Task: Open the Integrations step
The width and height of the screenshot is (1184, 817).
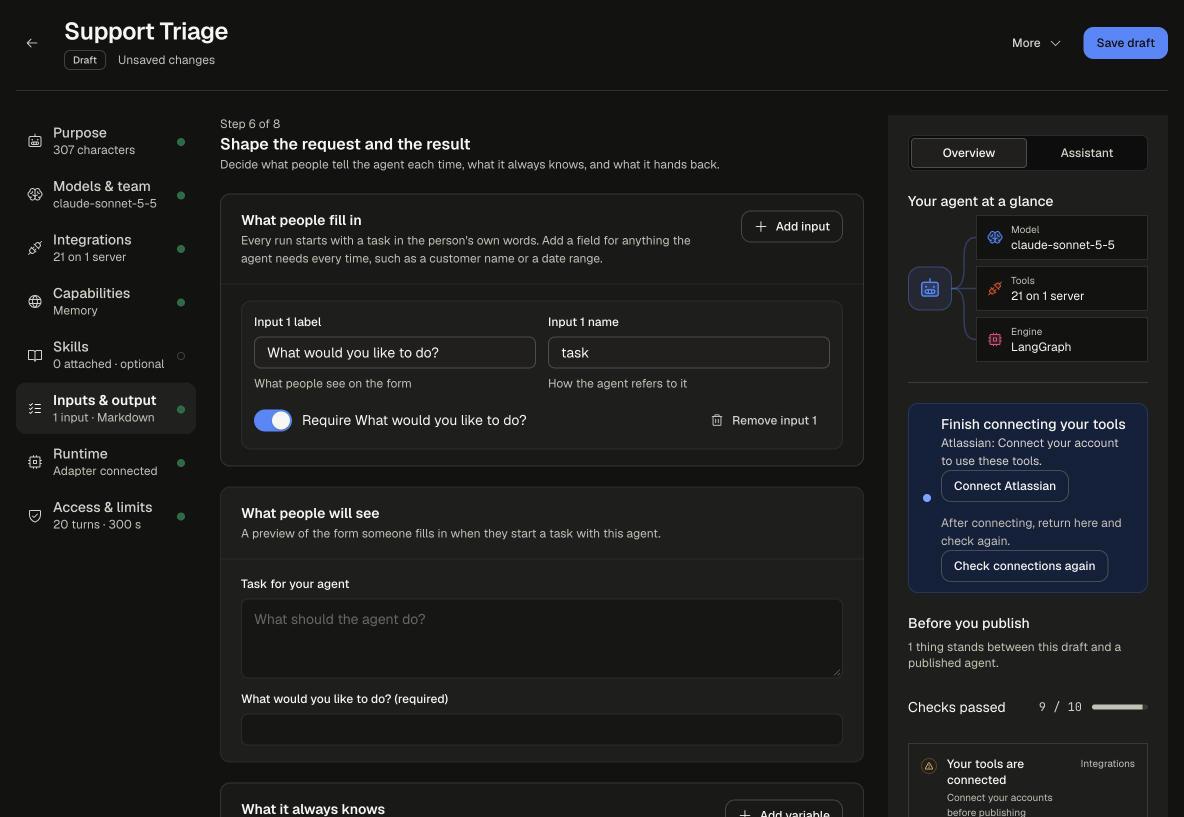Action: [106, 248]
